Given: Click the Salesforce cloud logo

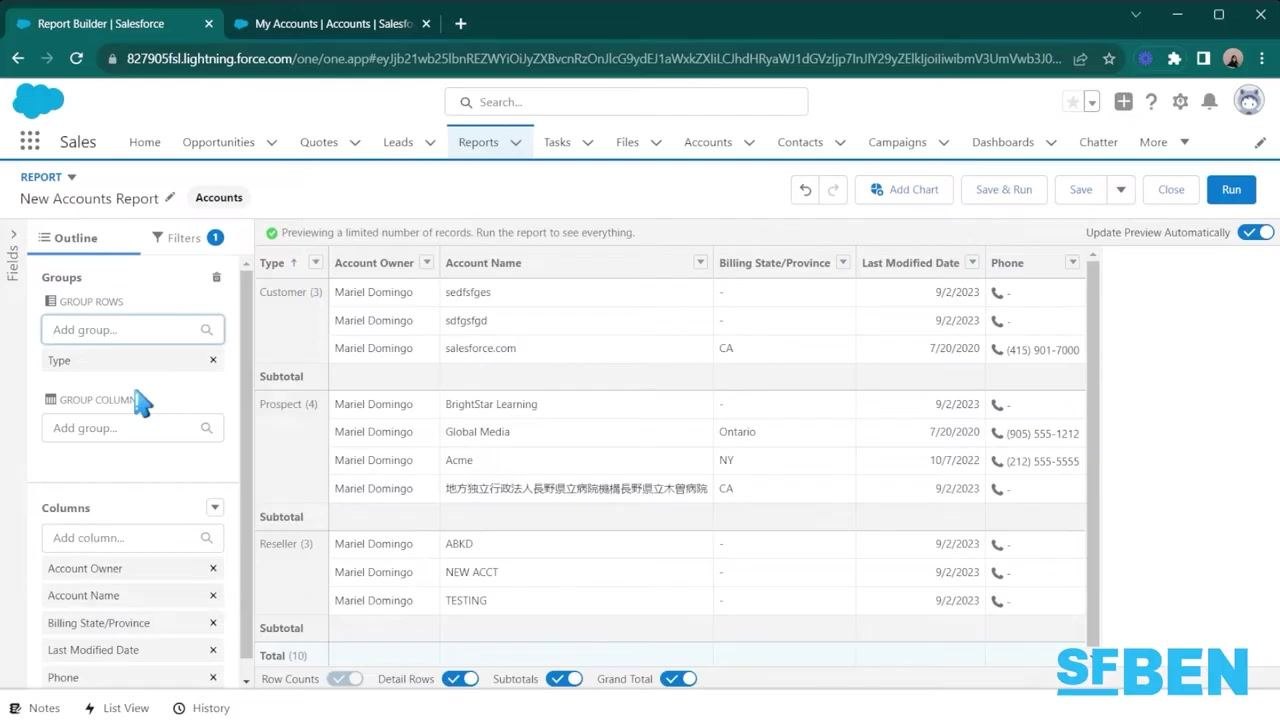Looking at the screenshot, I should click(x=38, y=101).
